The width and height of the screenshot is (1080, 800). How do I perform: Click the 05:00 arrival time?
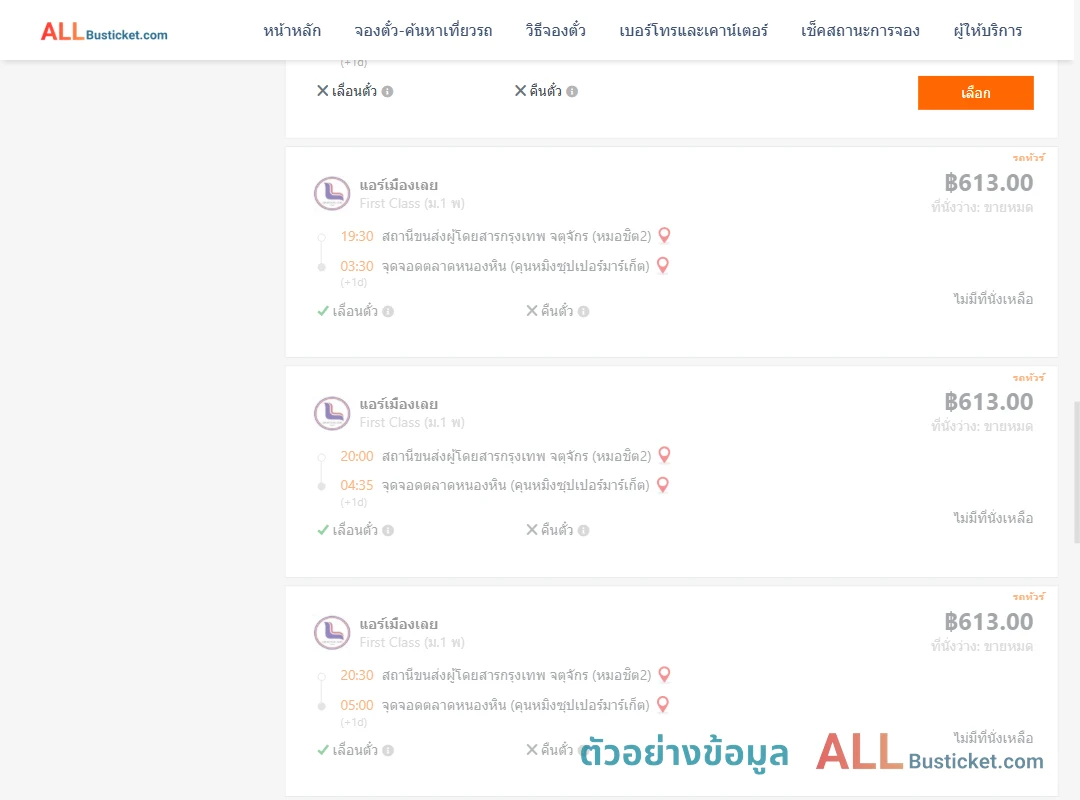(x=357, y=705)
